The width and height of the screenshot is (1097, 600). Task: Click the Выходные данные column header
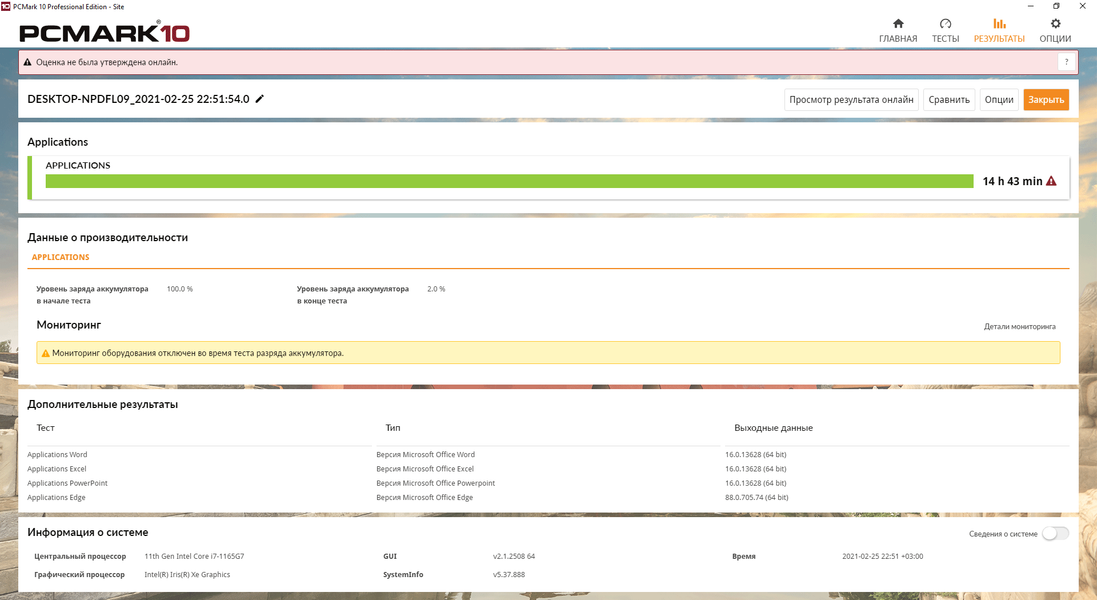tap(773, 428)
